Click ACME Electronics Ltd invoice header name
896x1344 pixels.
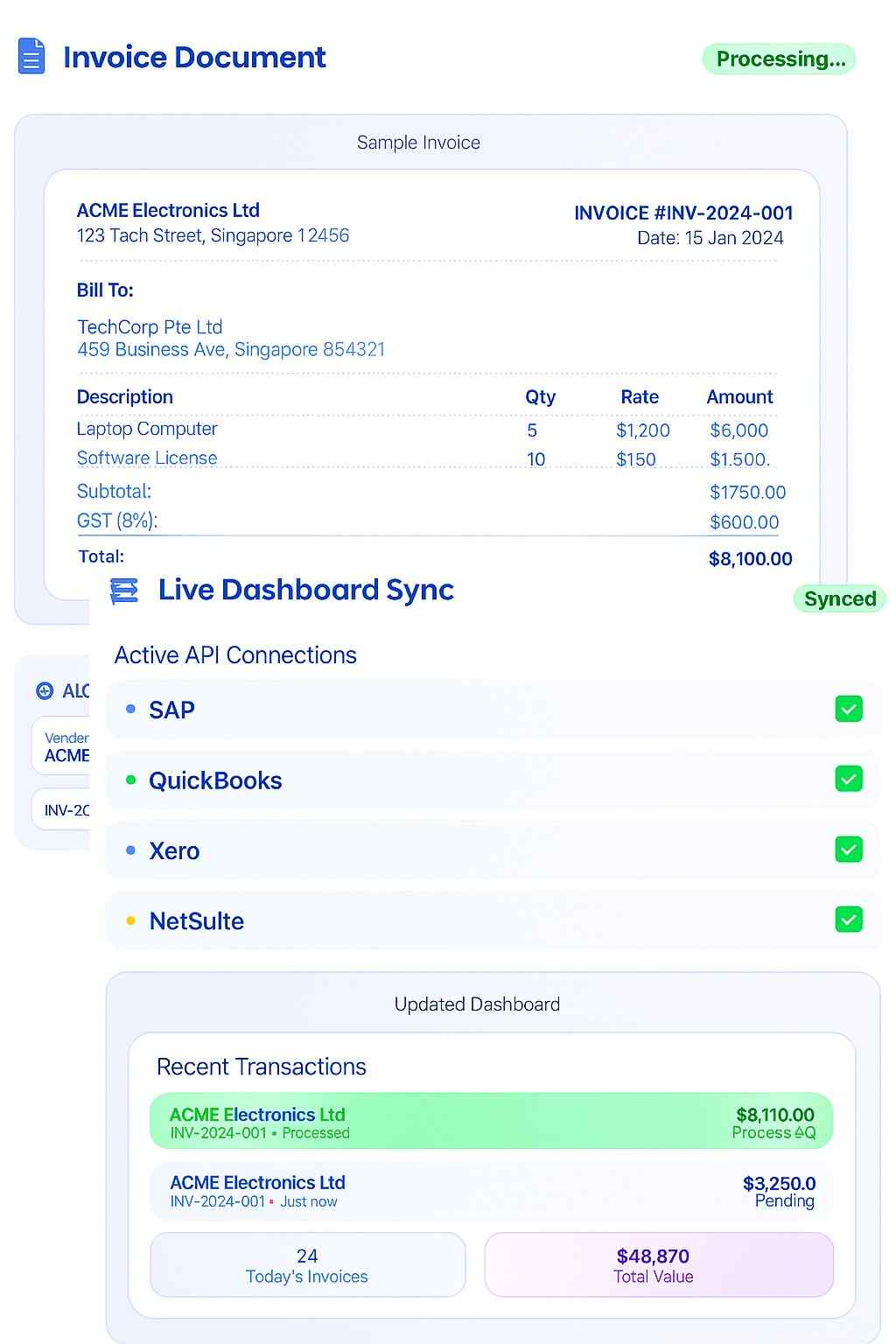(x=168, y=211)
